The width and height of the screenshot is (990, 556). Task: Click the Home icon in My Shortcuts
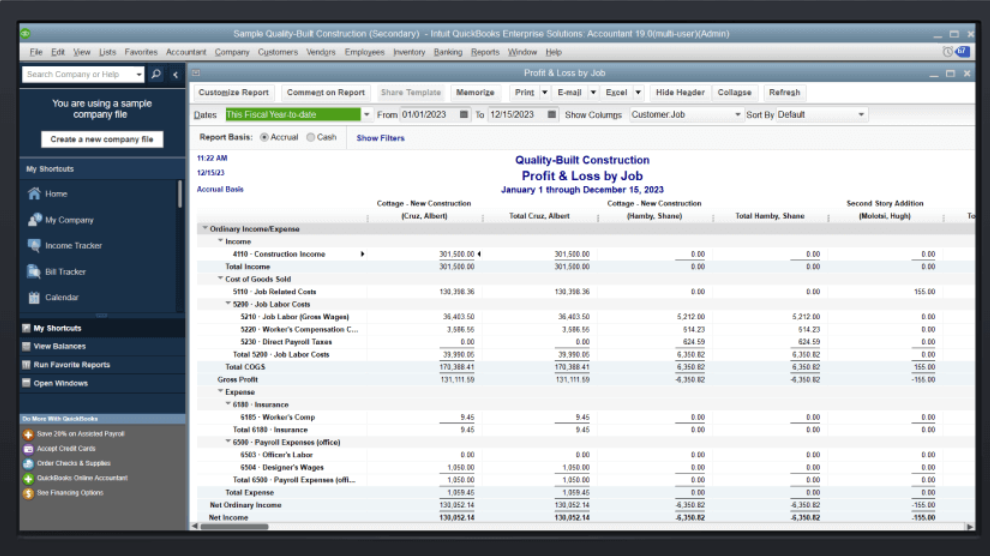tap(34, 194)
